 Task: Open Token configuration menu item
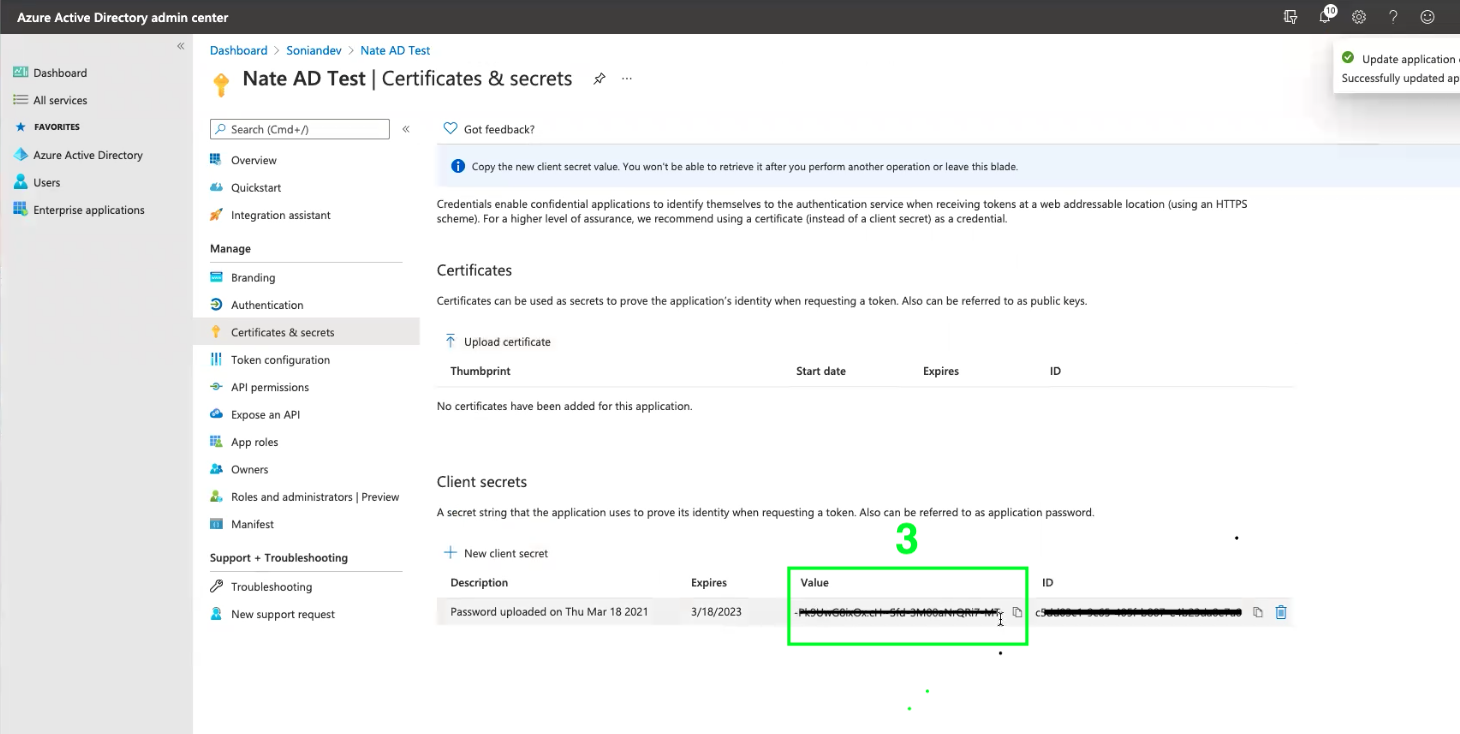coord(280,360)
